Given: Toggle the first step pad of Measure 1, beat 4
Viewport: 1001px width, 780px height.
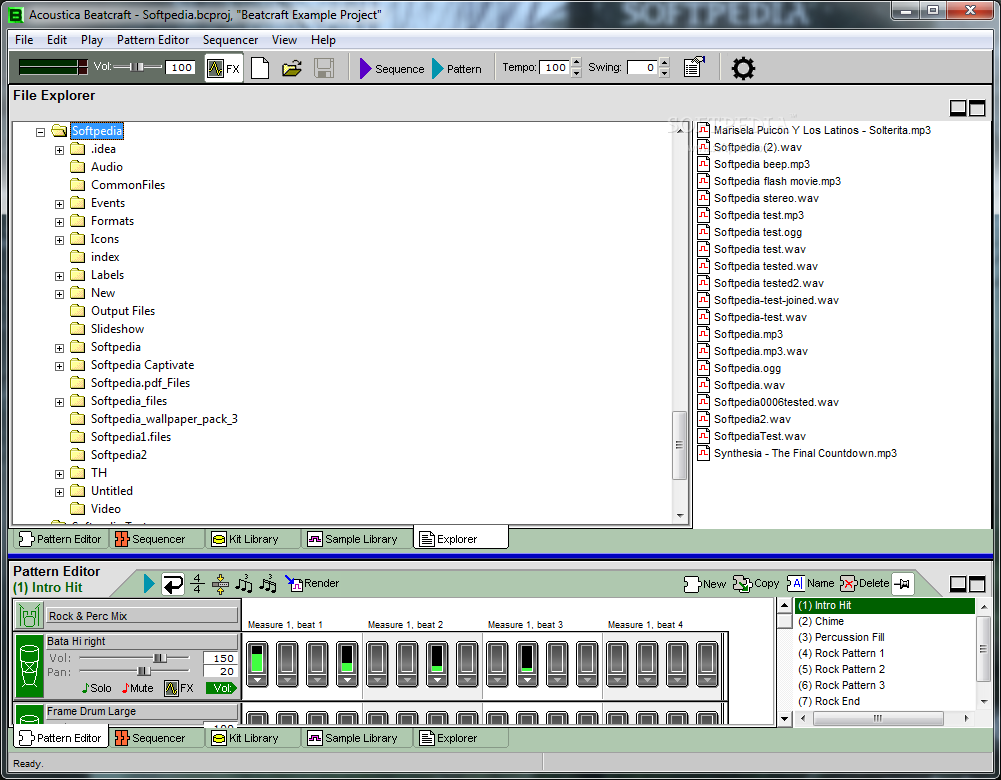Looking at the screenshot, I should 617,658.
